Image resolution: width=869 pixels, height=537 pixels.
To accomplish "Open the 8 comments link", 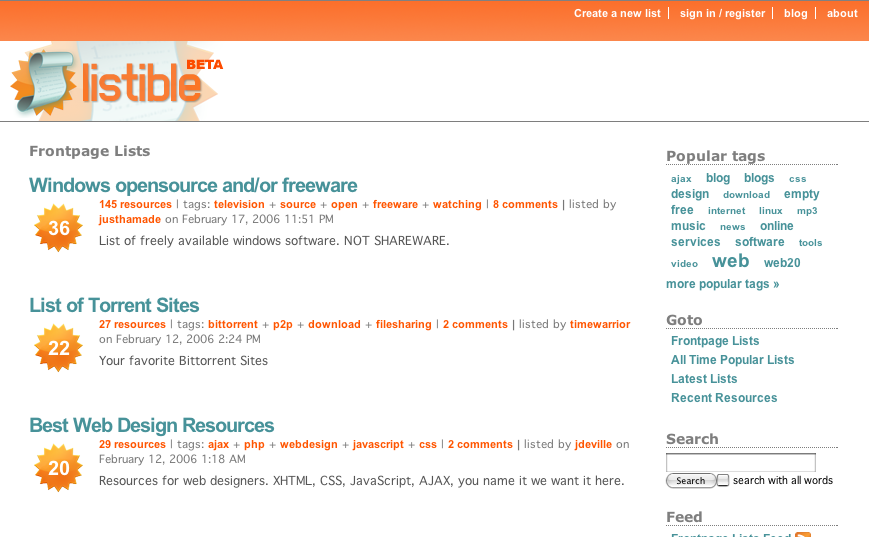I will tap(525, 204).
